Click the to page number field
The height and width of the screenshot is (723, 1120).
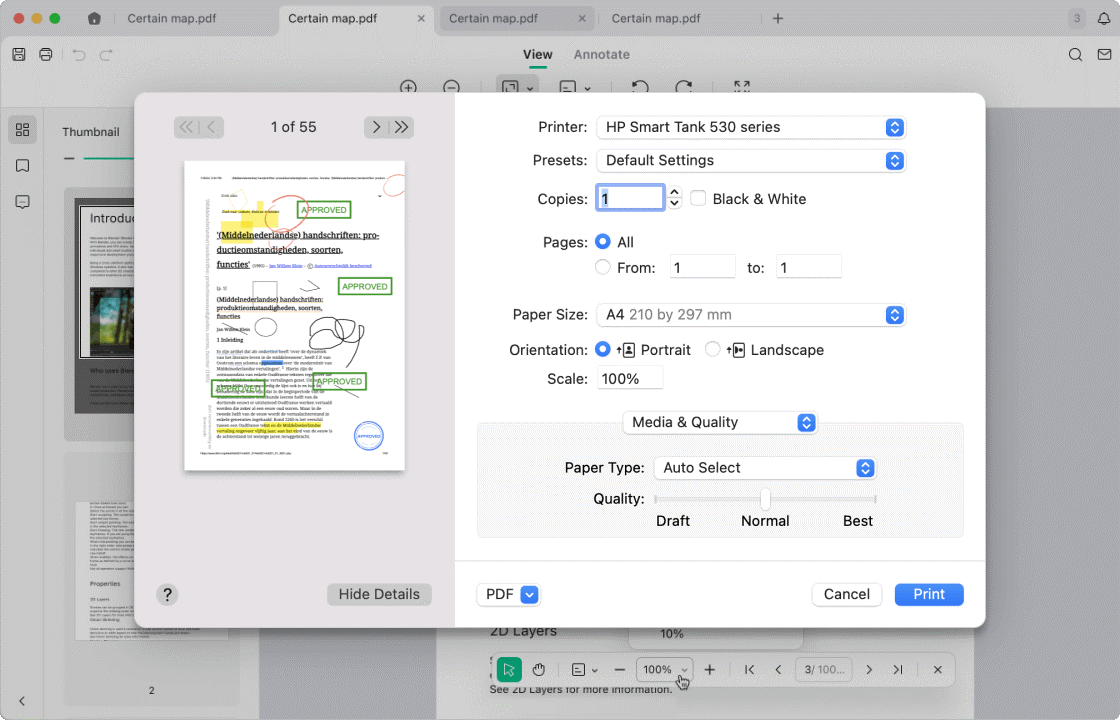click(809, 267)
